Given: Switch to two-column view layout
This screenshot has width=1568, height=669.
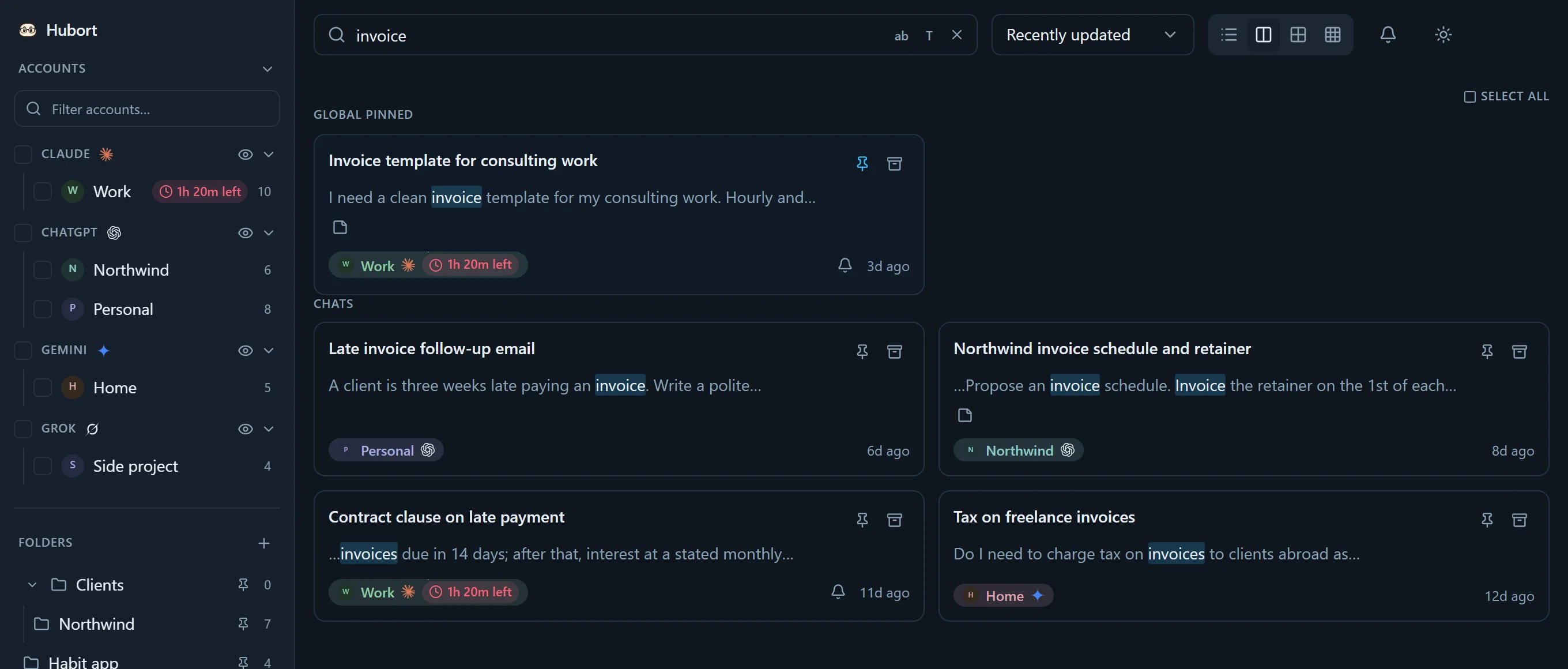Looking at the screenshot, I should [x=1263, y=35].
